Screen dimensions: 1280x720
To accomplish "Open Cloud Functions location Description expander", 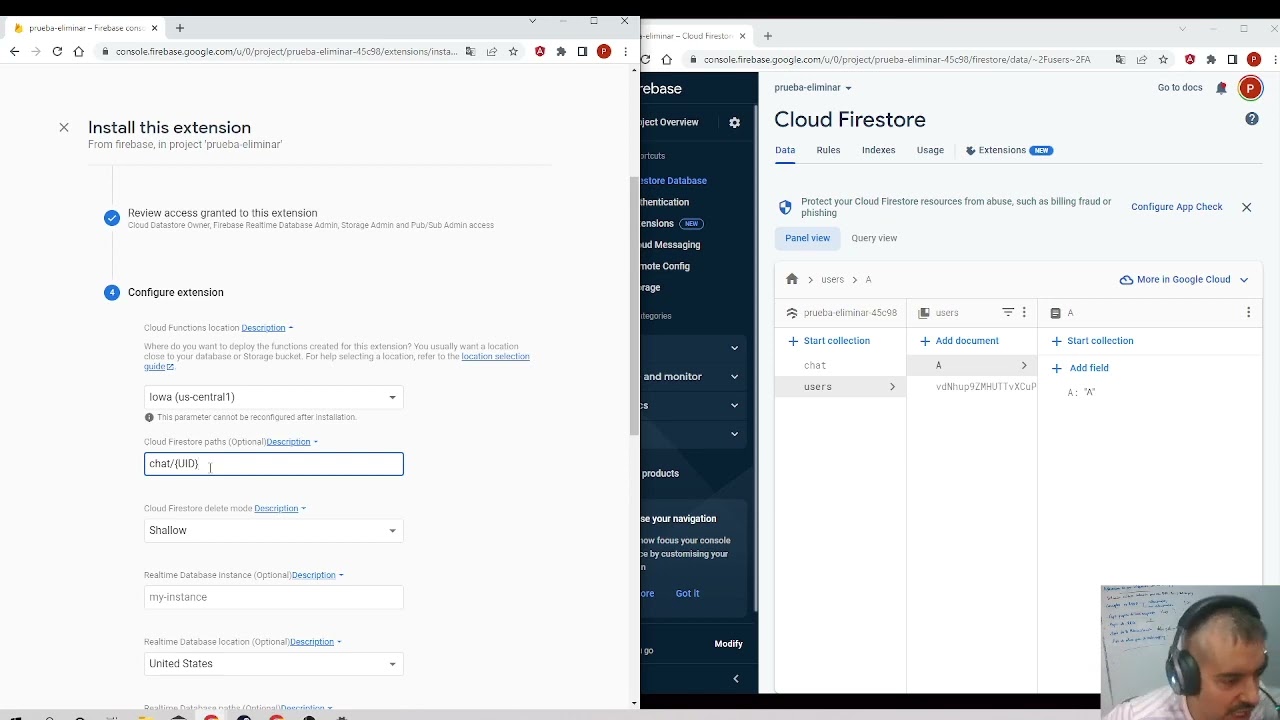I will [267, 328].
